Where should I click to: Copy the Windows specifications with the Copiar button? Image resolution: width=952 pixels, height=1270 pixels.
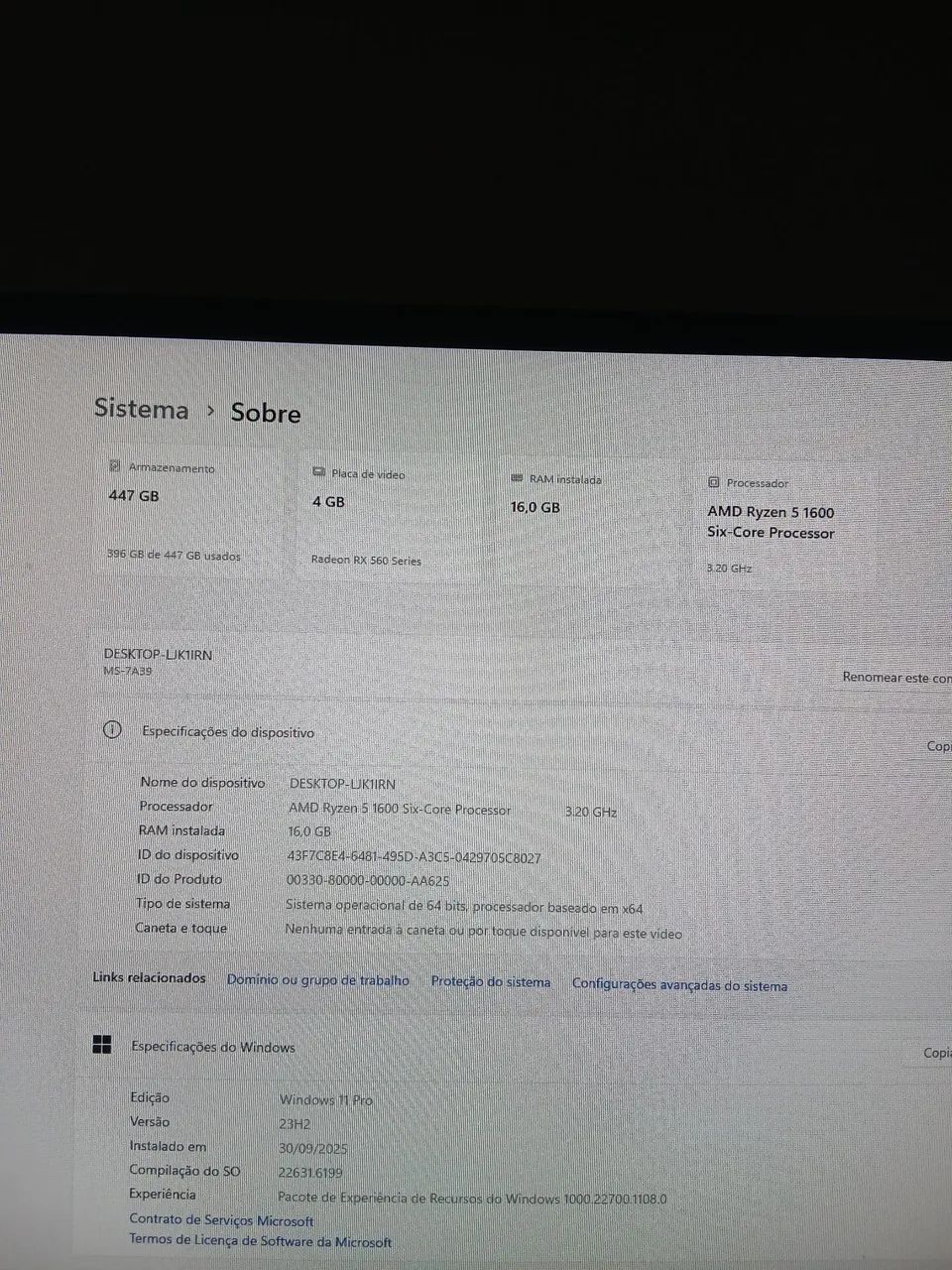pyautogui.click(x=936, y=1053)
